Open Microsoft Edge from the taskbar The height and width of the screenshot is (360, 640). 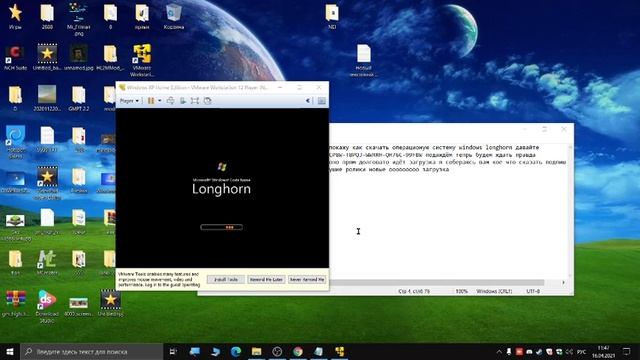tap(236, 351)
